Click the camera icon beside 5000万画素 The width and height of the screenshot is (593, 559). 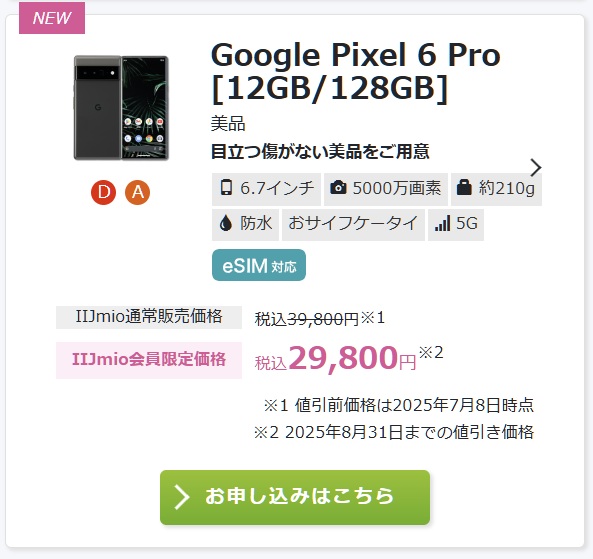tap(338, 188)
